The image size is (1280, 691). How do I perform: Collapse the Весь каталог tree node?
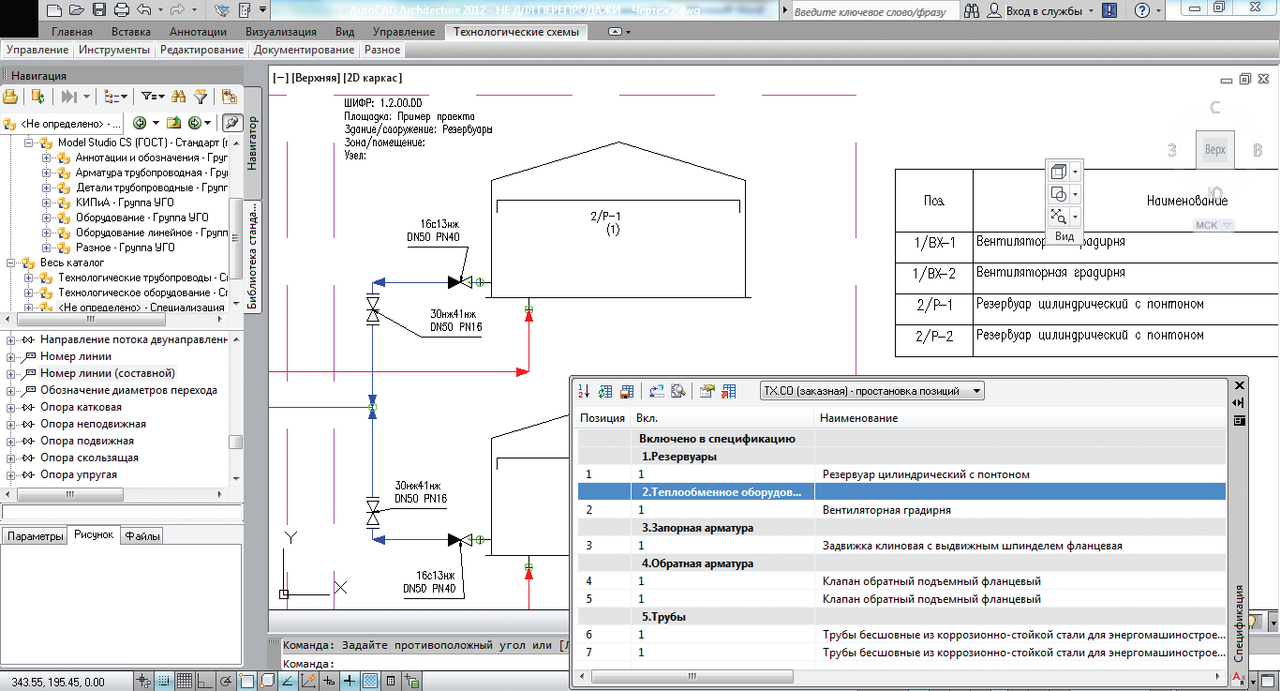(11, 262)
